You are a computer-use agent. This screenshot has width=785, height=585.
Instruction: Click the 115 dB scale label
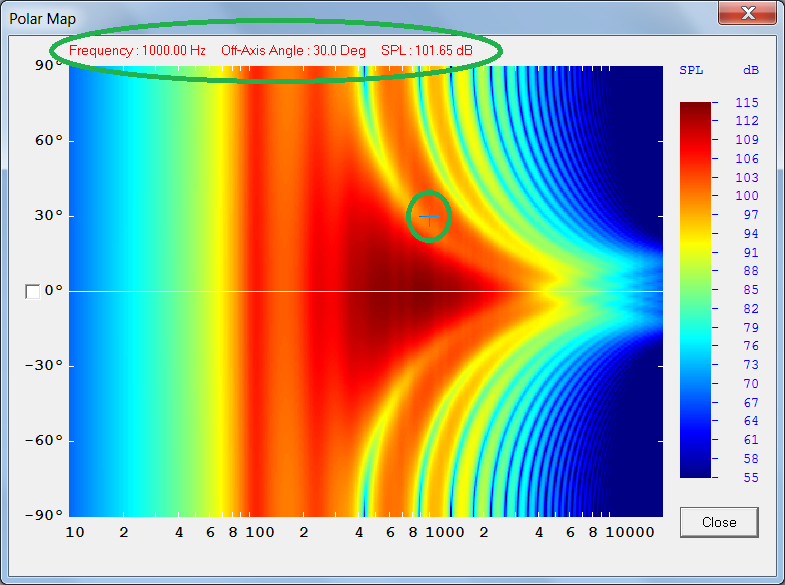pos(746,103)
